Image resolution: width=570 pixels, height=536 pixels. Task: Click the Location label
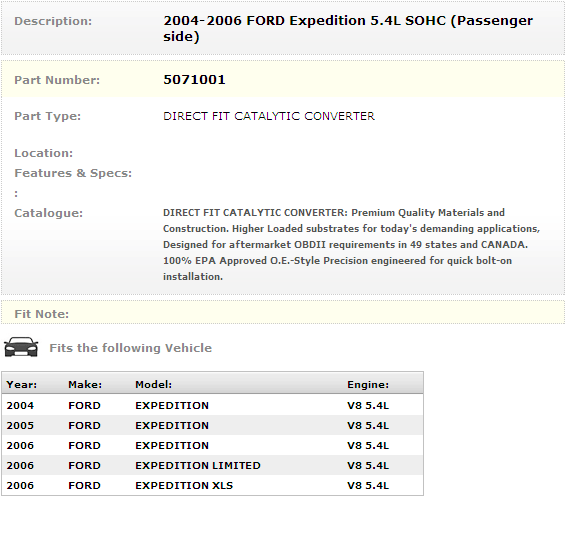click(x=44, y=153)
